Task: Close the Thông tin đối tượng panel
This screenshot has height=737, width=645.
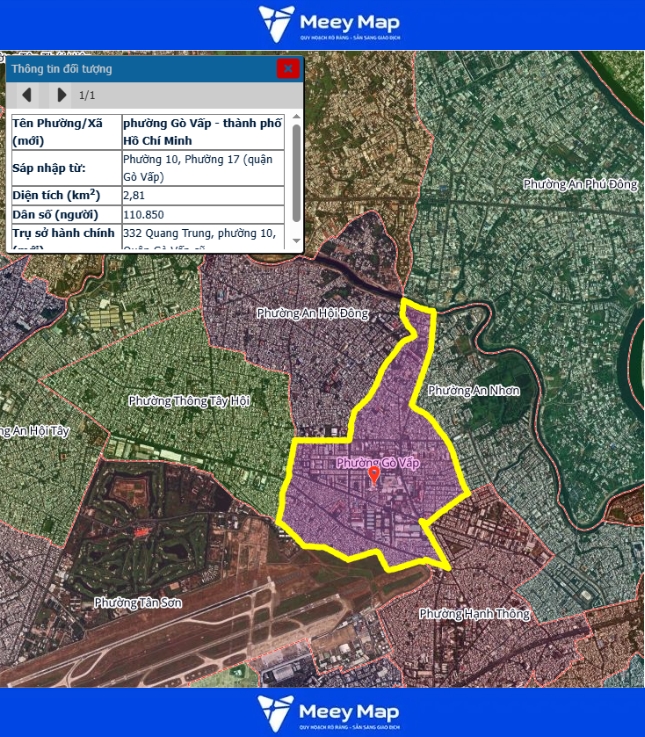Action: click(x=288, y=69)
